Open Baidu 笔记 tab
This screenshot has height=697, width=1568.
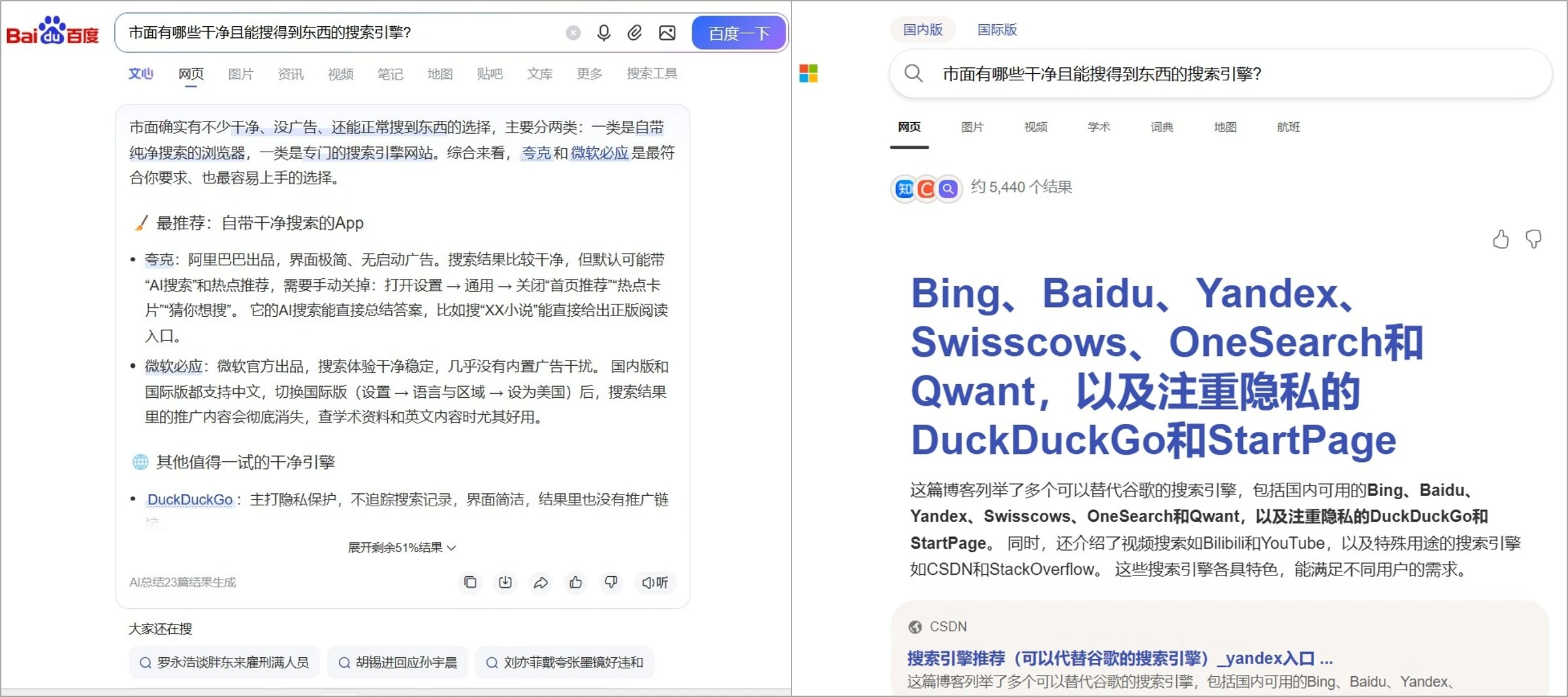pos(390,74)
